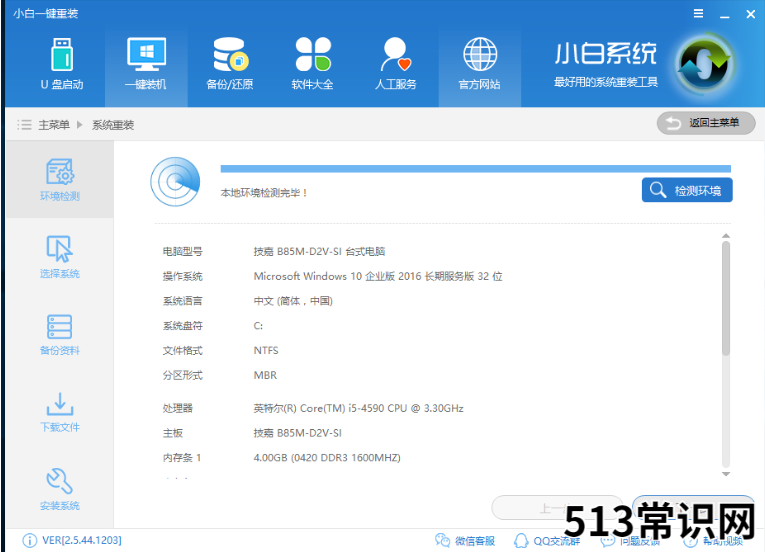765x552 pixels.
Task: Click 电脑型号 label
Action: point(182,251)
